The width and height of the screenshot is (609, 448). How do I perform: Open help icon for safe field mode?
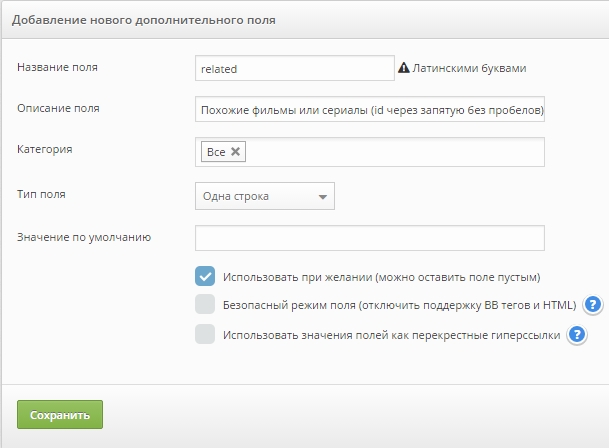[x=592, y=305]
